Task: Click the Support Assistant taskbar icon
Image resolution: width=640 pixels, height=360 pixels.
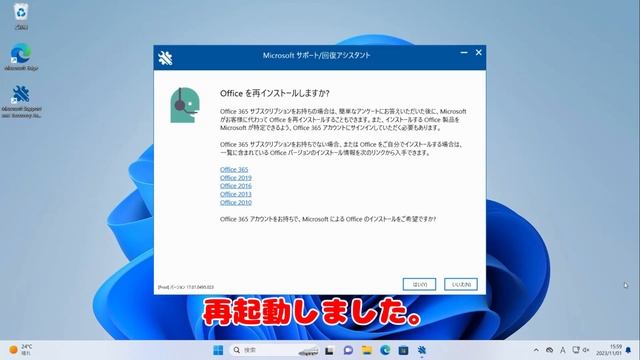Action: [x=422, y=350]
